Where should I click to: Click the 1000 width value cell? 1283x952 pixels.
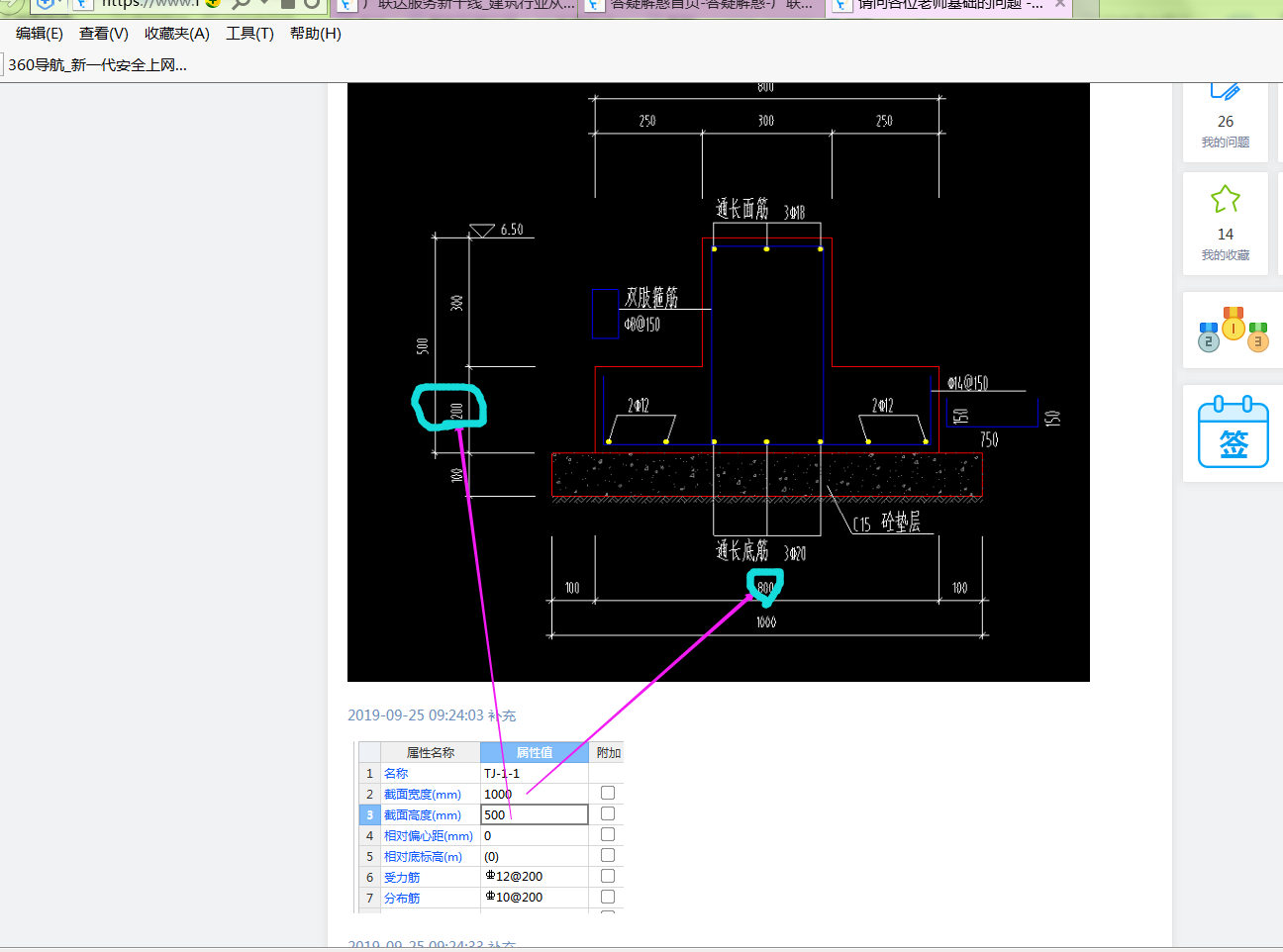[535, 795]
